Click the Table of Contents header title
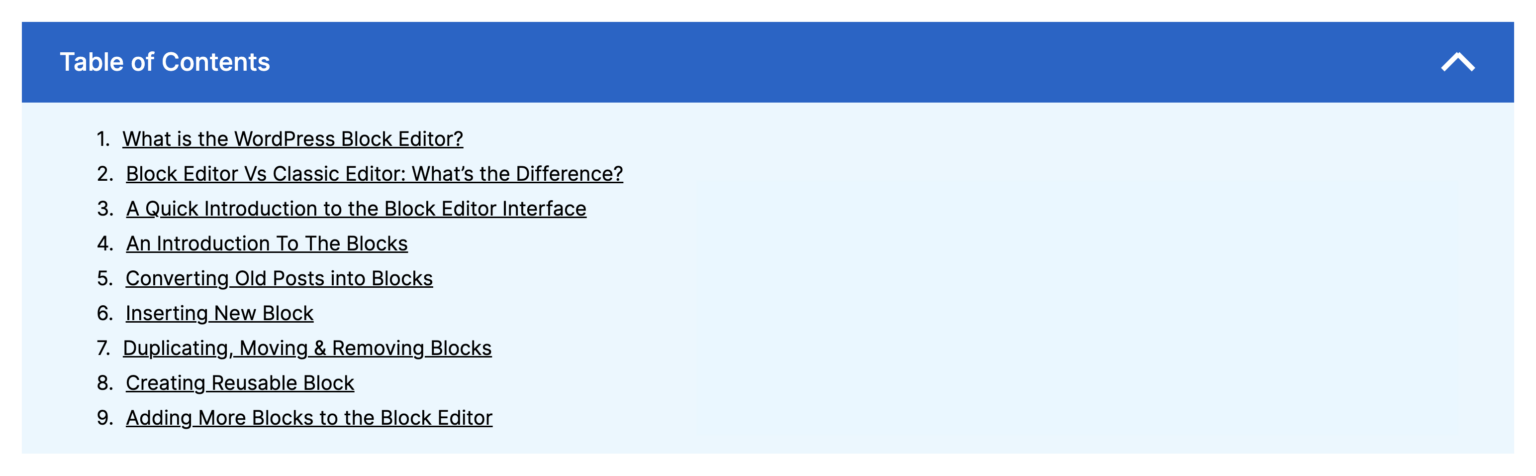The image size is (1536, 476). click(165, 62)
